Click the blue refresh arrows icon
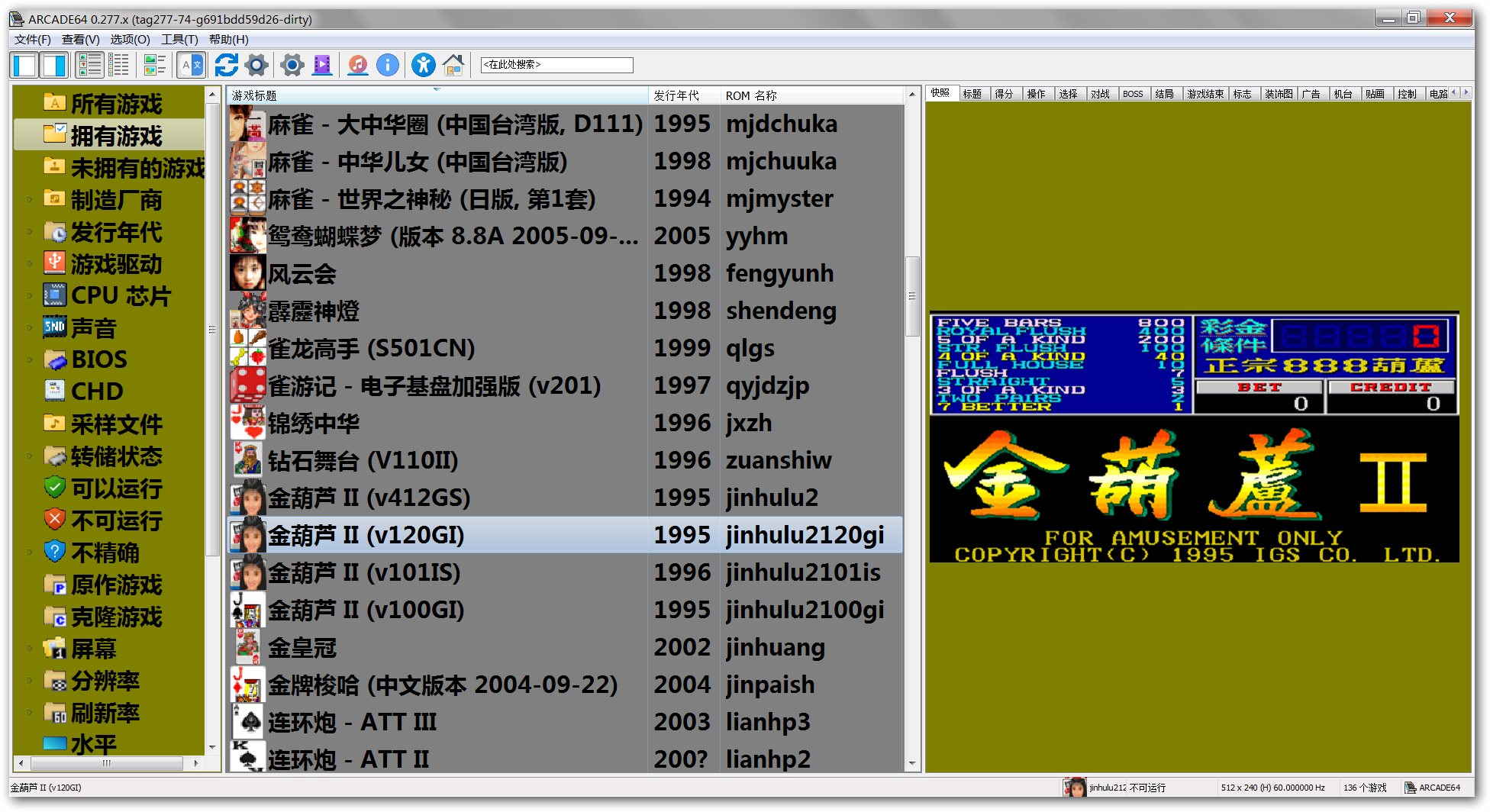Screen dimensions: 1490x812 tap(226, 66)
